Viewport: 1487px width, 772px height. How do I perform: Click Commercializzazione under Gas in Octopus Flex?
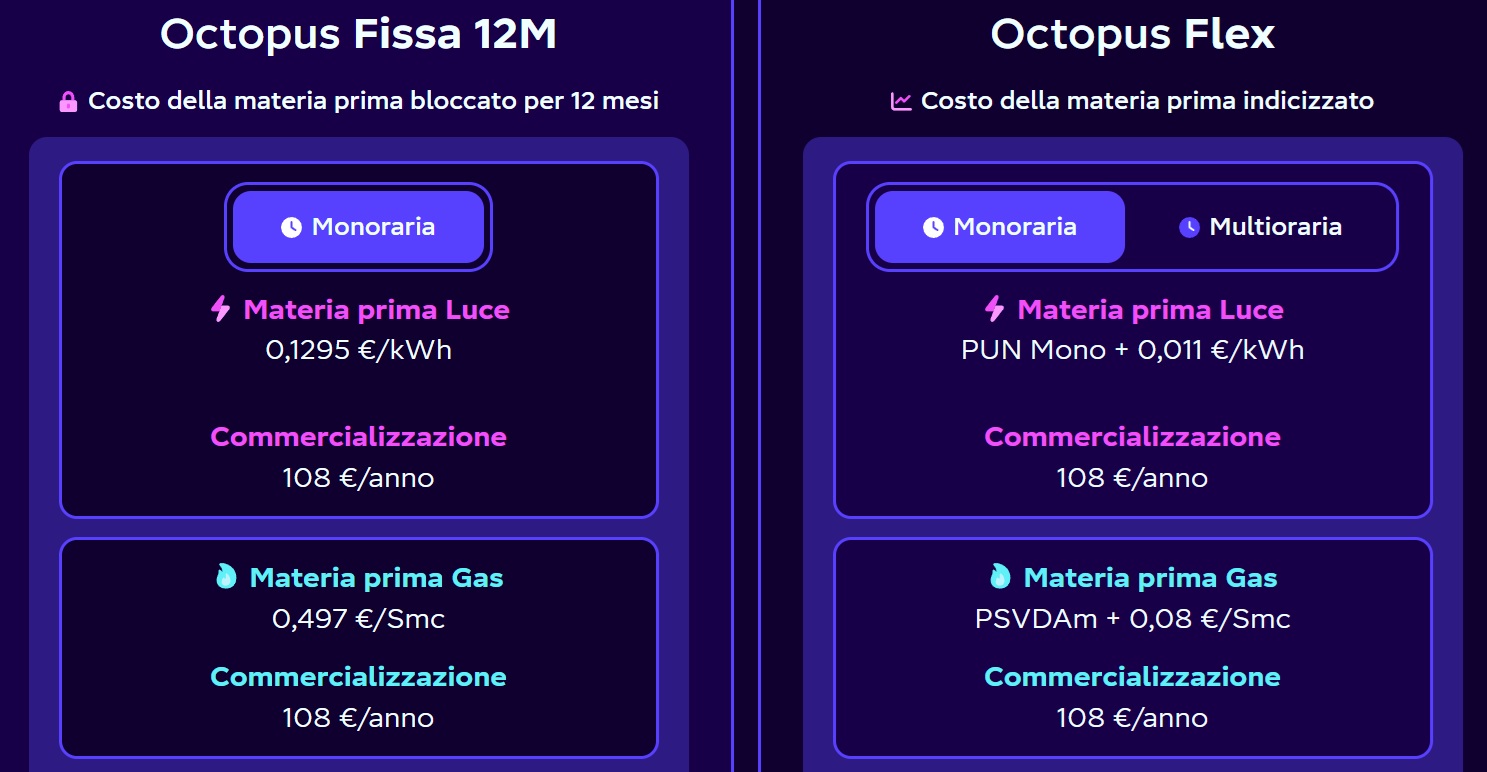point(1132,677)
